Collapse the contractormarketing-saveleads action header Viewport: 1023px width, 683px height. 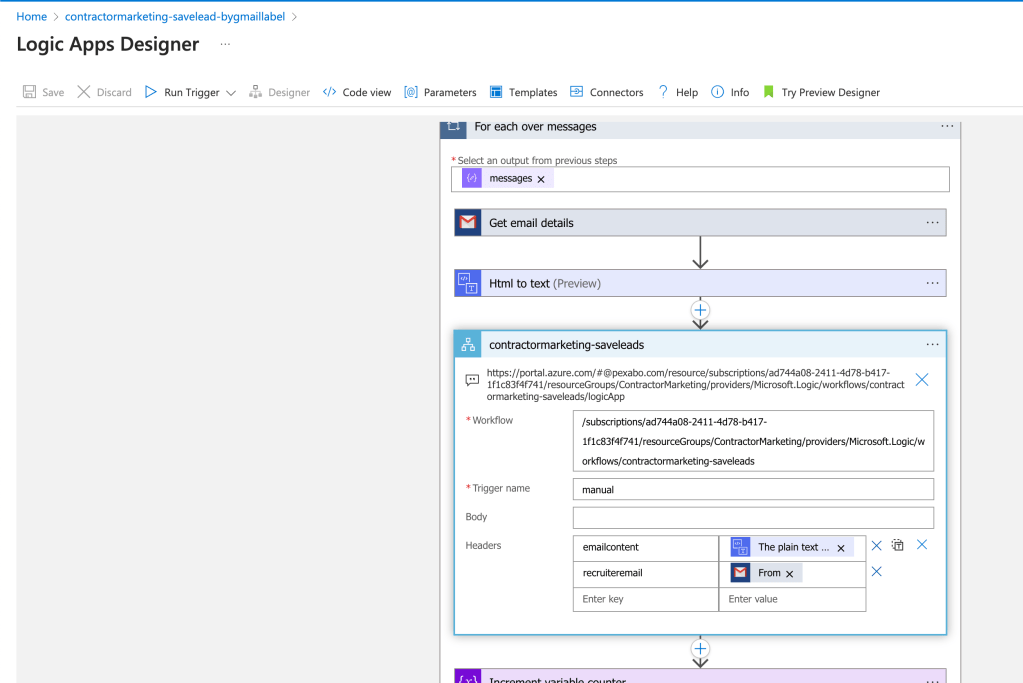[700, 344]
